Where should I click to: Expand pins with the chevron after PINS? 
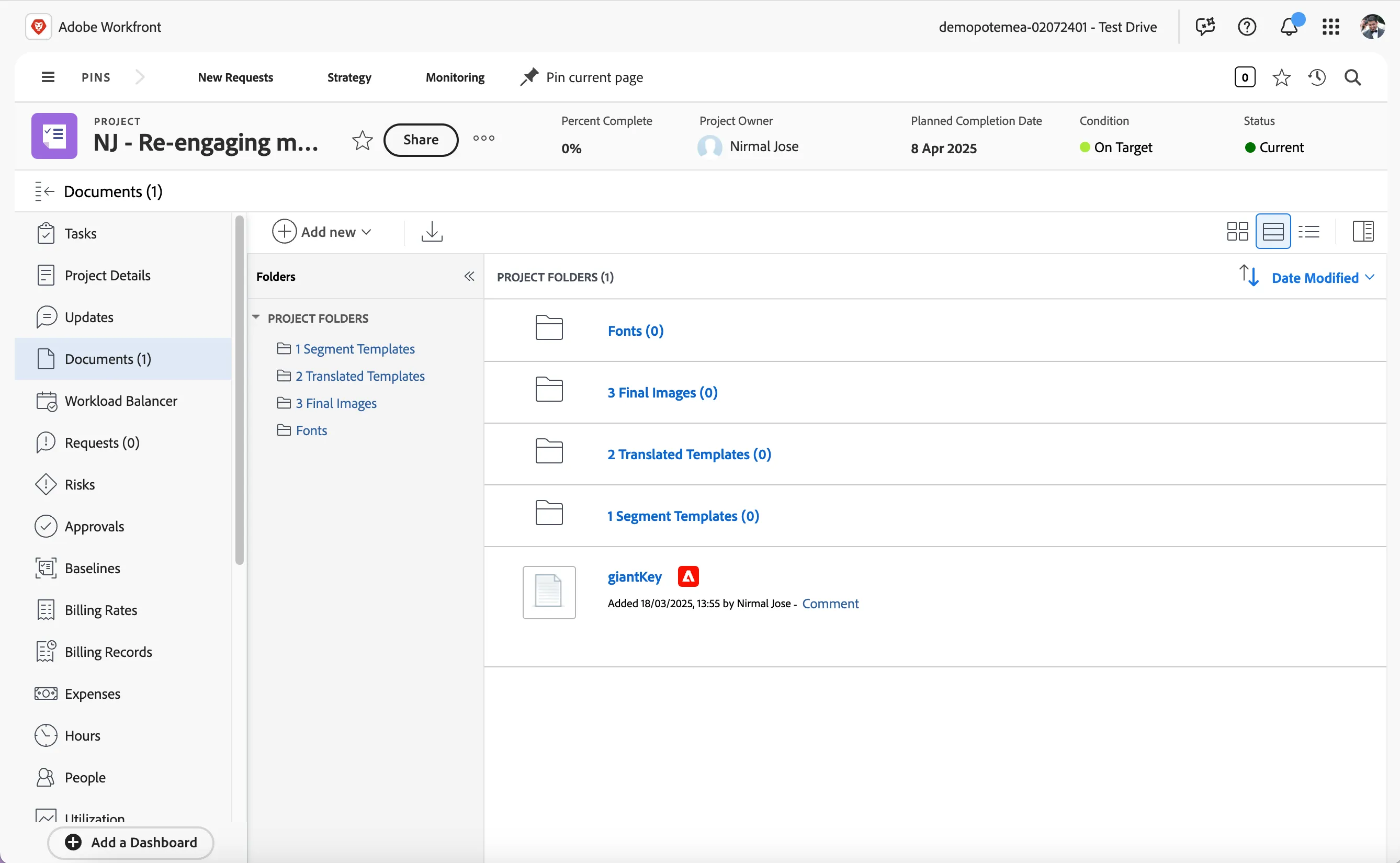(140, 77)
